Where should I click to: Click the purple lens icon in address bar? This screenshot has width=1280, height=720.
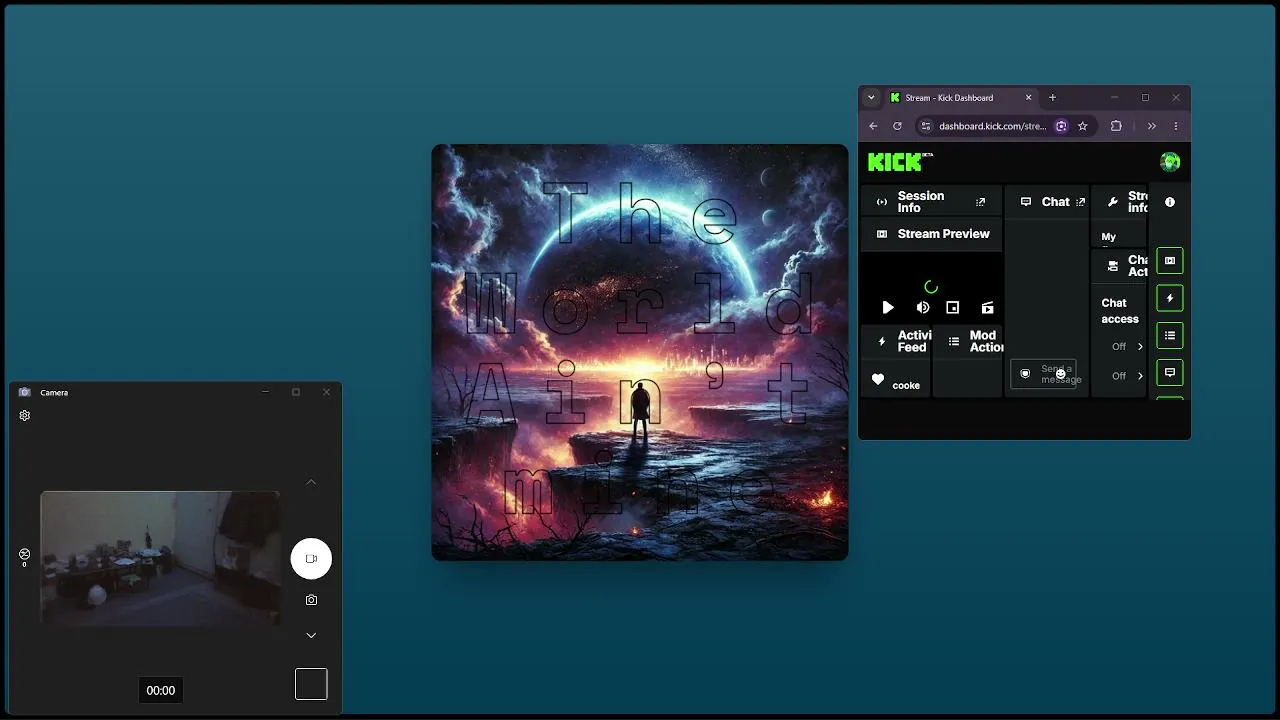click(x=1061, y=126)
